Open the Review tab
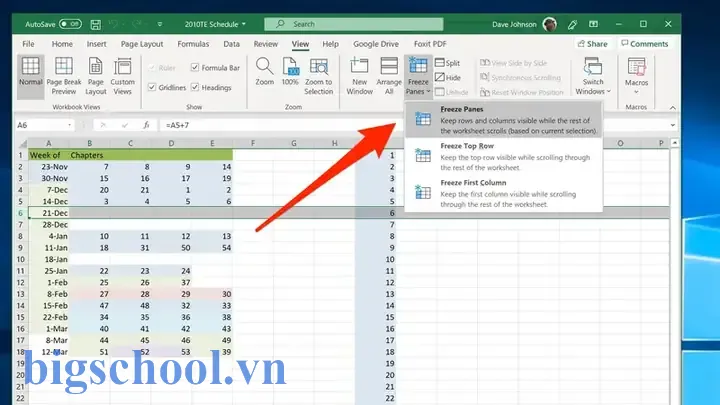The image size is (720, 405). 265,44
